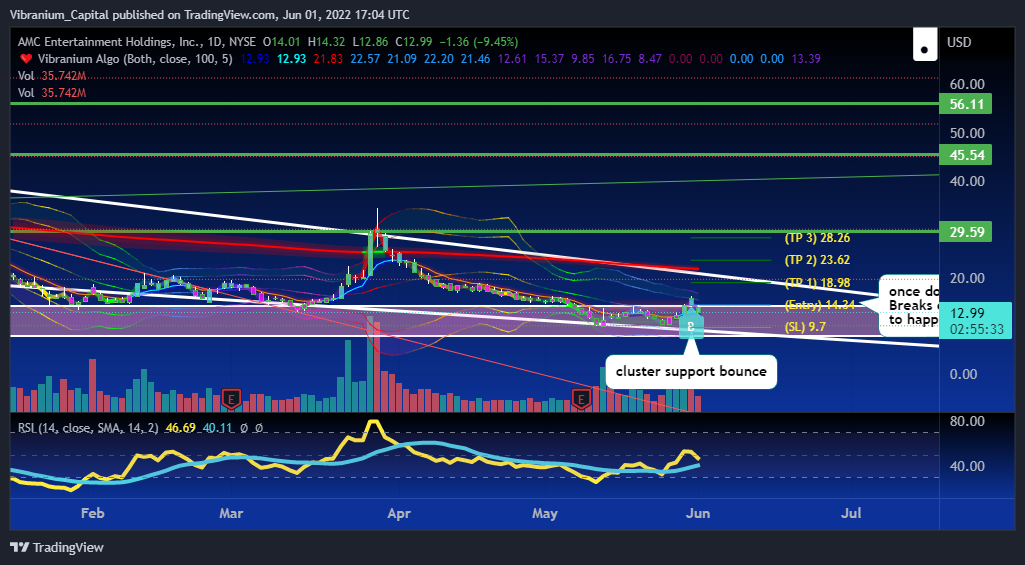Viewport: 1025px width, 565px height.
Task: Select the 'once do Breaks' callout
Action: [909, 306]
